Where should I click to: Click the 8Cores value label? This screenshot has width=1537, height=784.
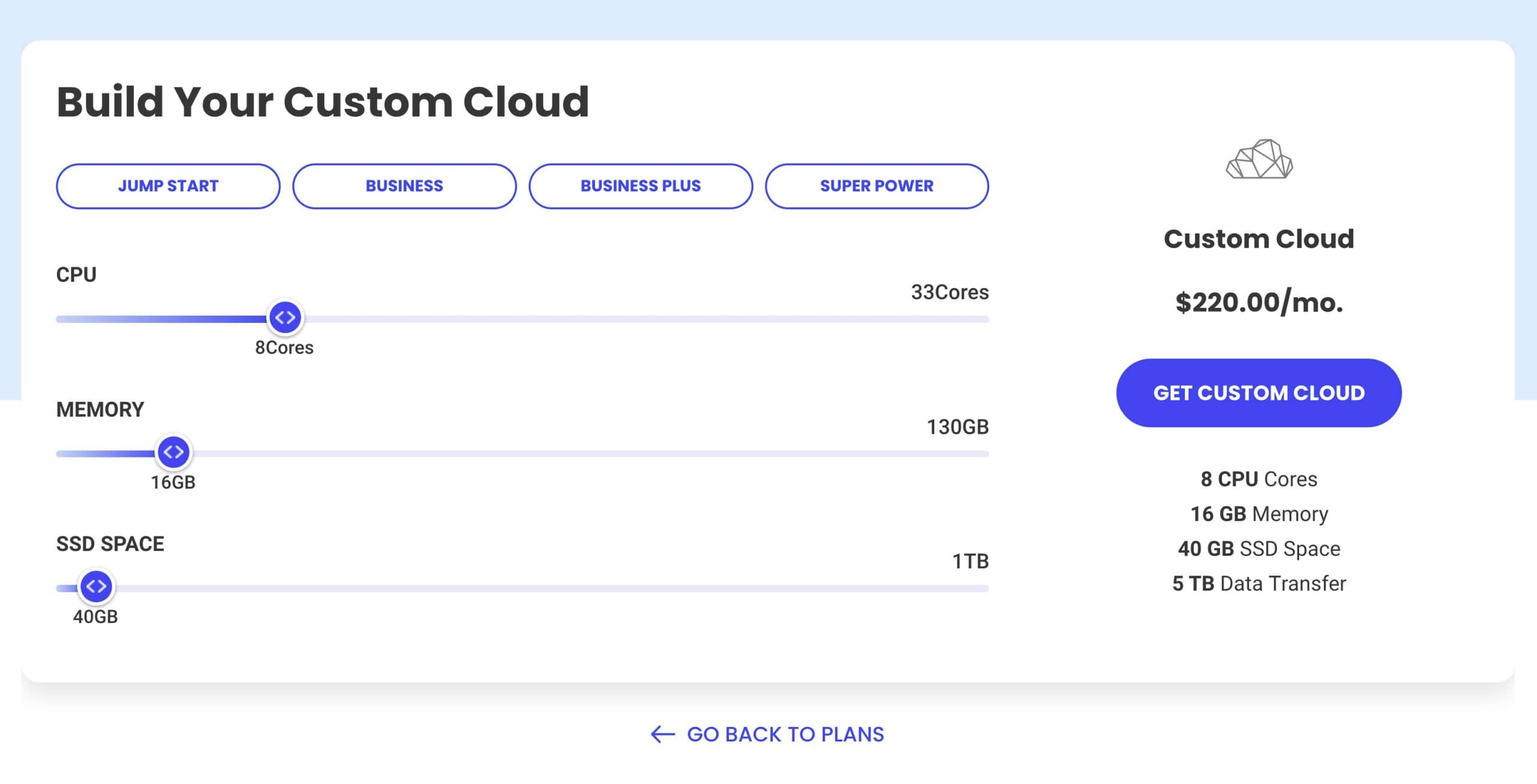click(285, 346)
